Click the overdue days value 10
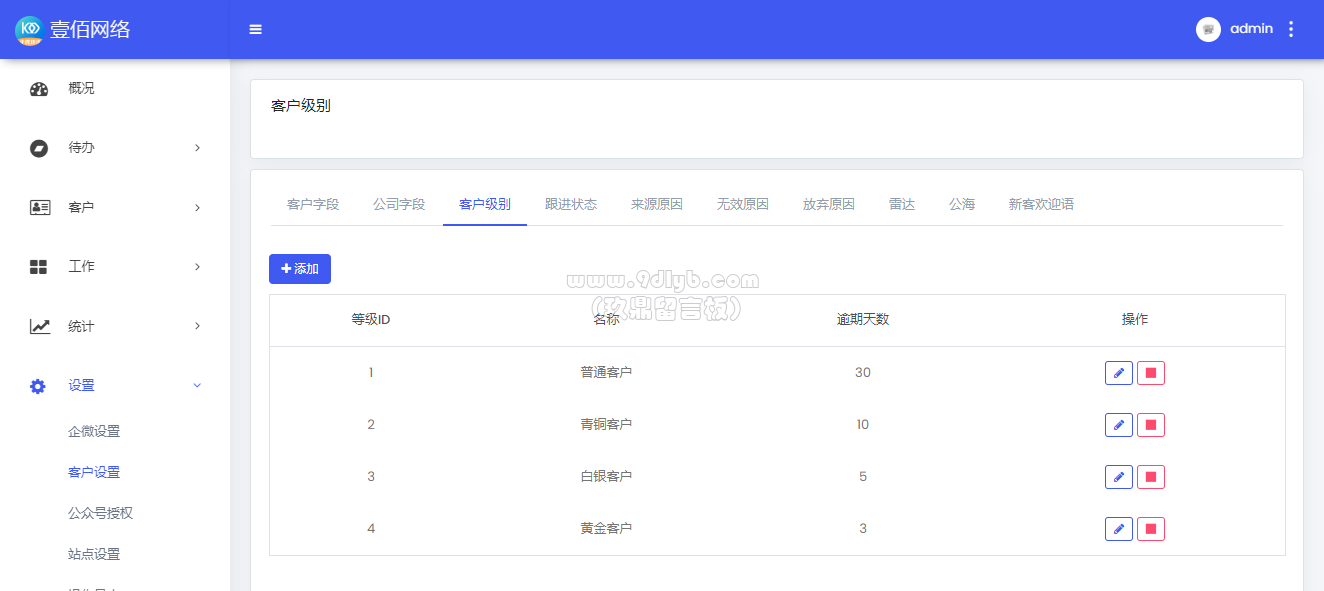This screenshot has width=1324, height=591. tap(863, 425)
